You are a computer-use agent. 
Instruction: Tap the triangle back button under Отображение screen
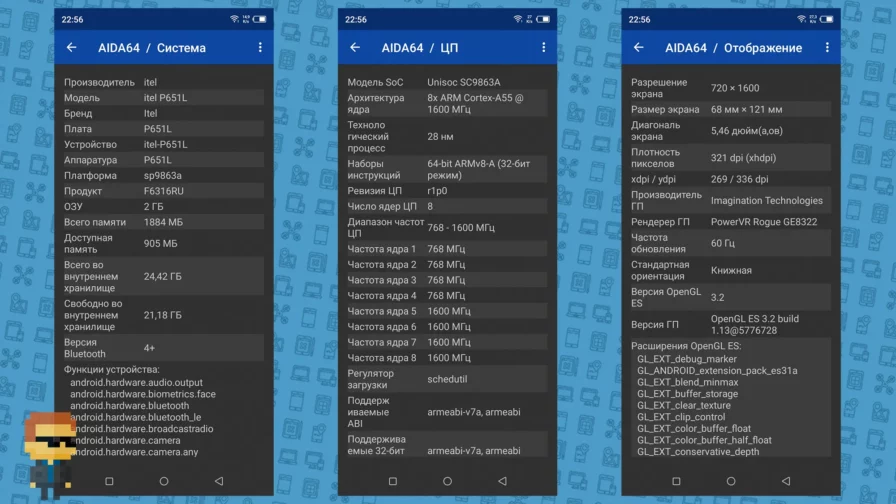pyautogui.click(x=785, y=481)
